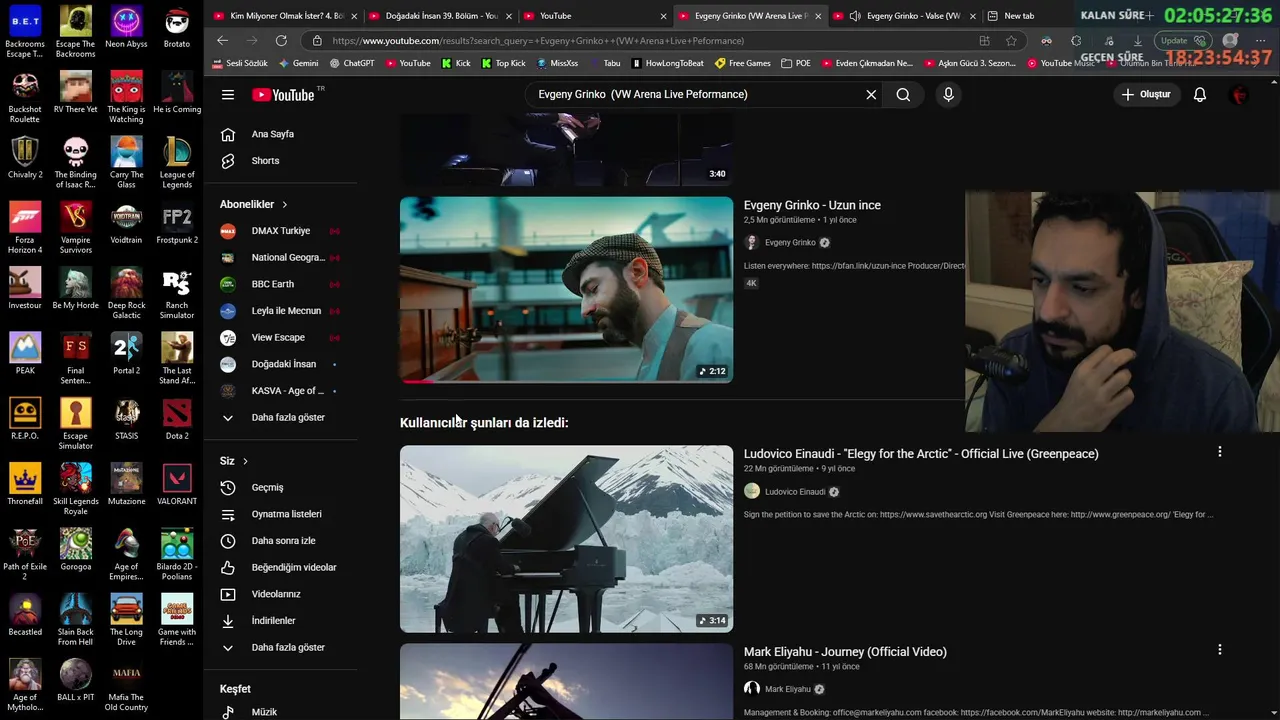This screenshot has height=720, width=1280.
Task: Launch the Neon Abyss desktop icon
Action: click(126, 27)
